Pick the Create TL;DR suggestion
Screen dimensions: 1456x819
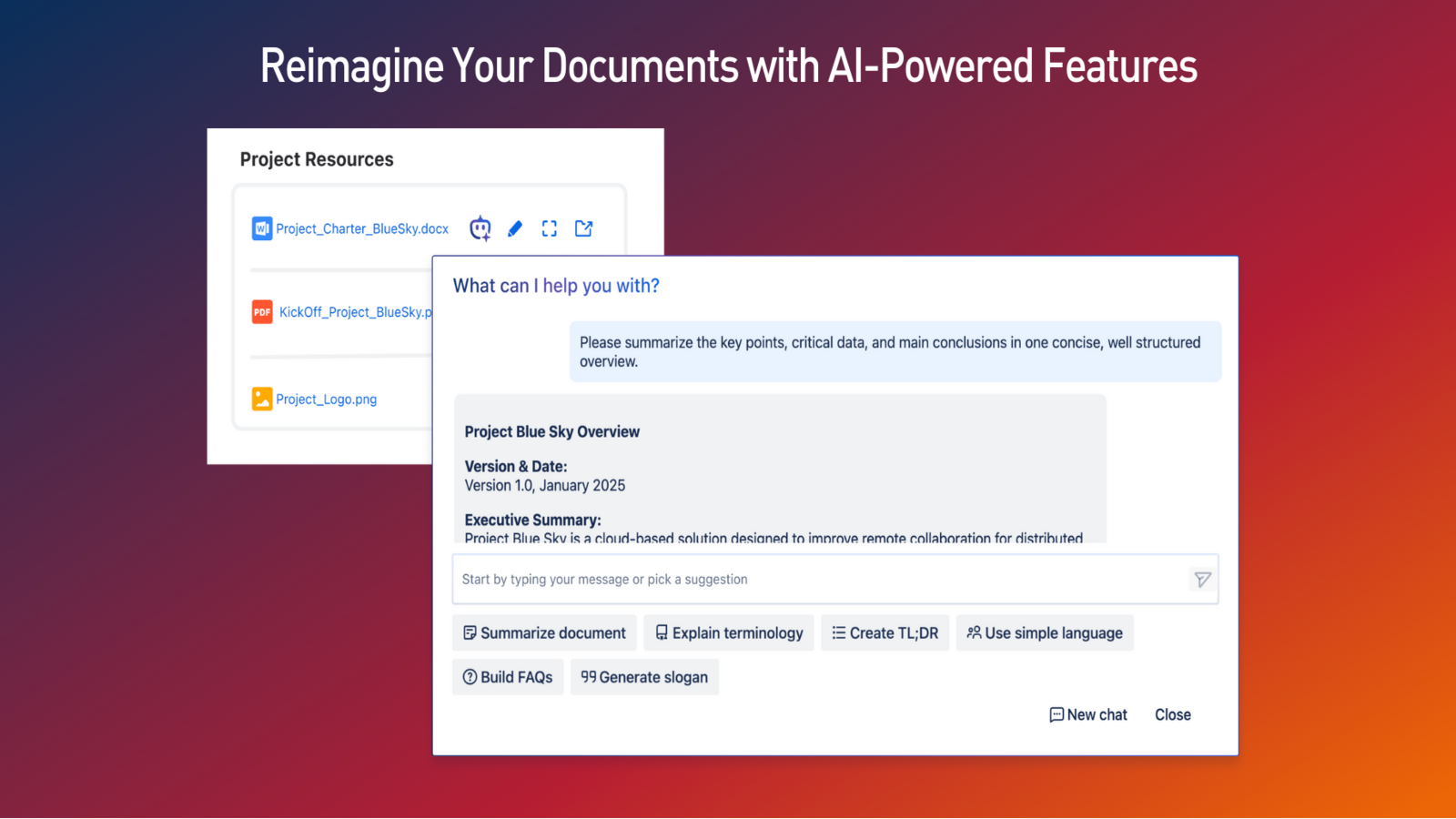pyautogui.click(x=885, y=633)
